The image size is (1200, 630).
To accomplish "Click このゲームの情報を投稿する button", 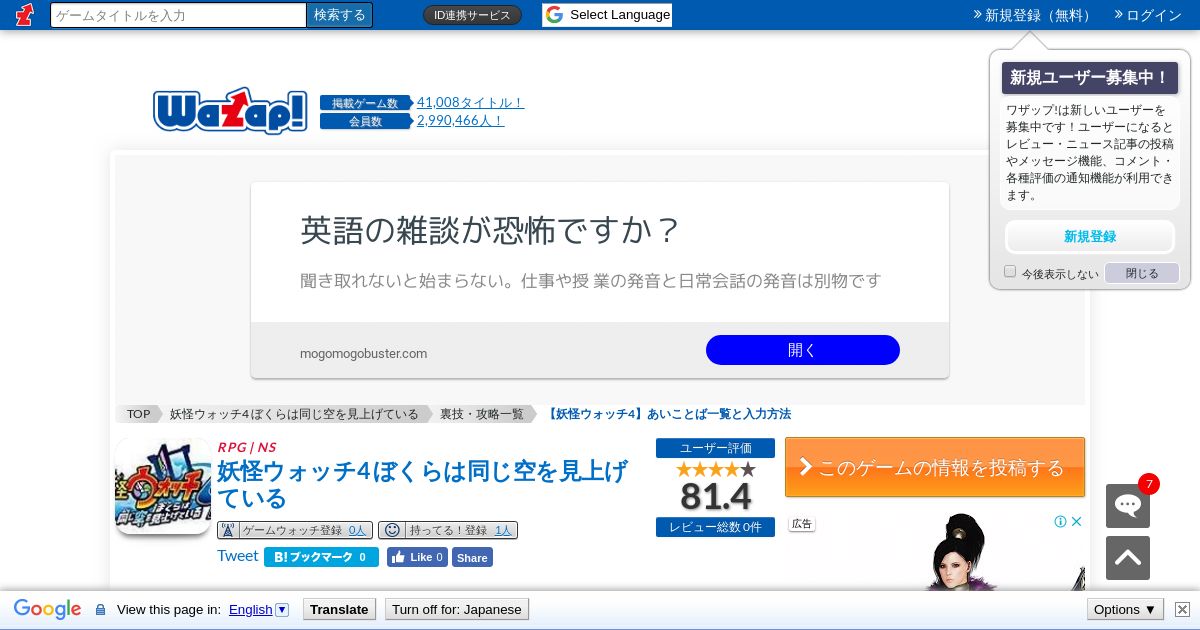I will tap(935, 467).
